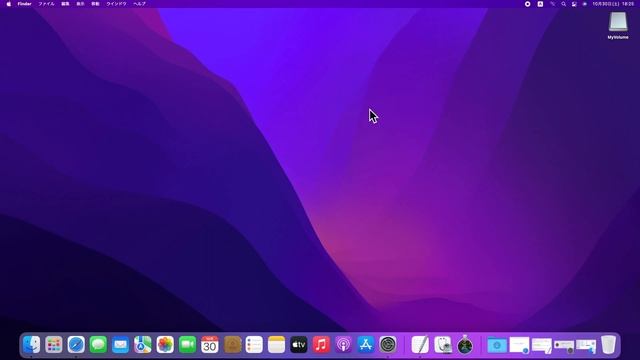Launch Safari from the Dock
Image resolution: width=640 pixels, height=360 pixels.
point(76,345)
